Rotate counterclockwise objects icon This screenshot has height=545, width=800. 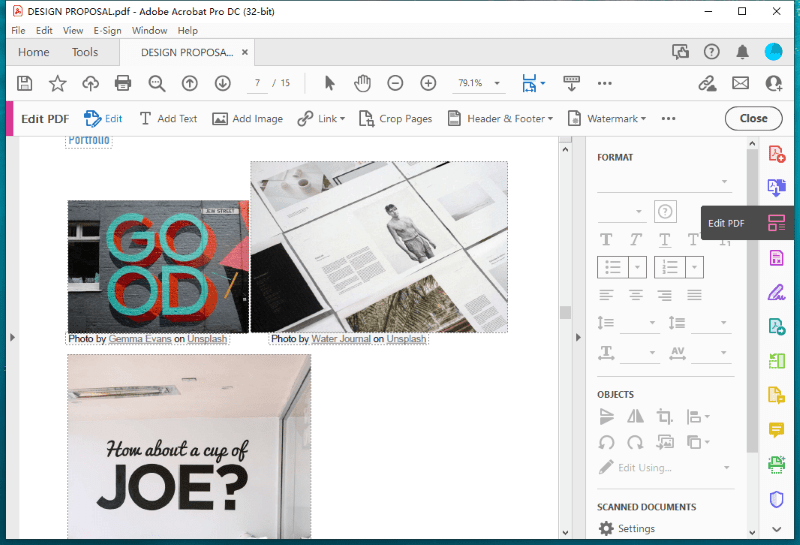point(607,442)
